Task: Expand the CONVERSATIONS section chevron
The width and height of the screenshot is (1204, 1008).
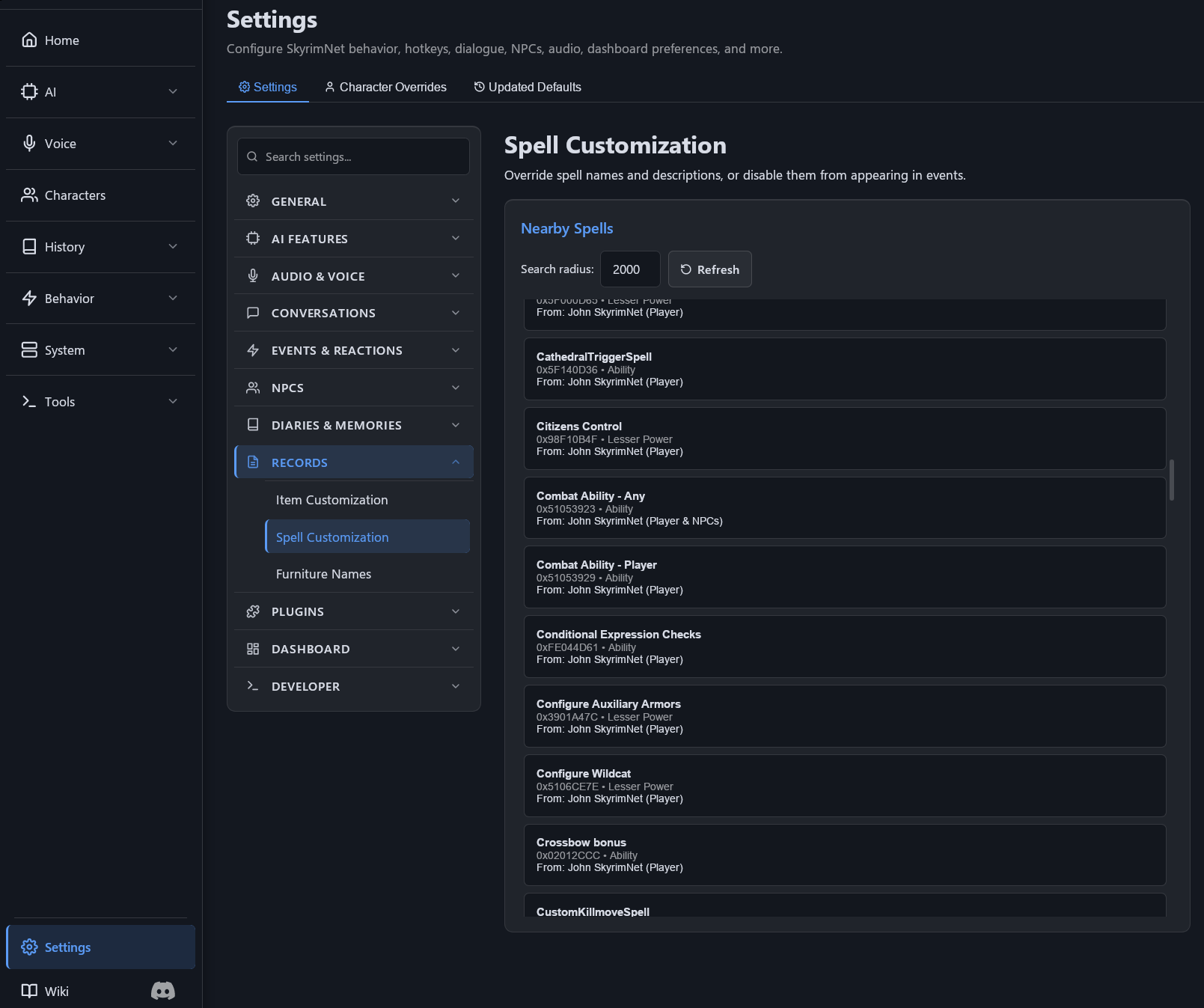Action: click(x=456, y=313)
